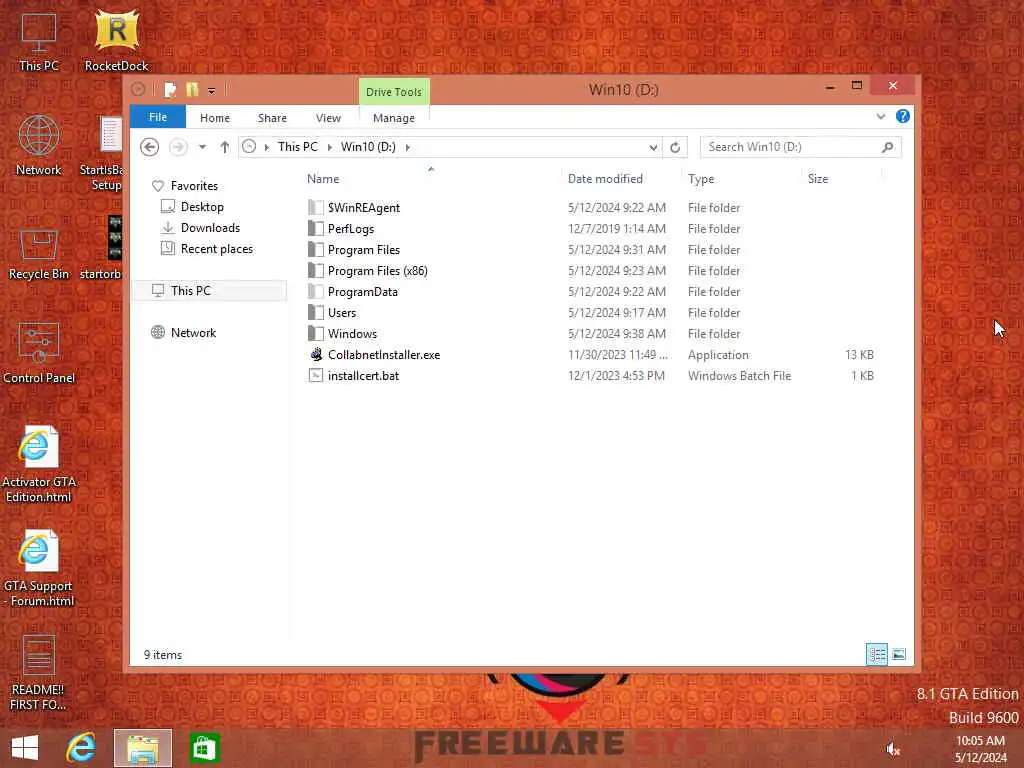The height and width of the screenshot is (768, 1024).
Task: Select the Program Files (x86) folder
Action: click(x=377, y=270)
